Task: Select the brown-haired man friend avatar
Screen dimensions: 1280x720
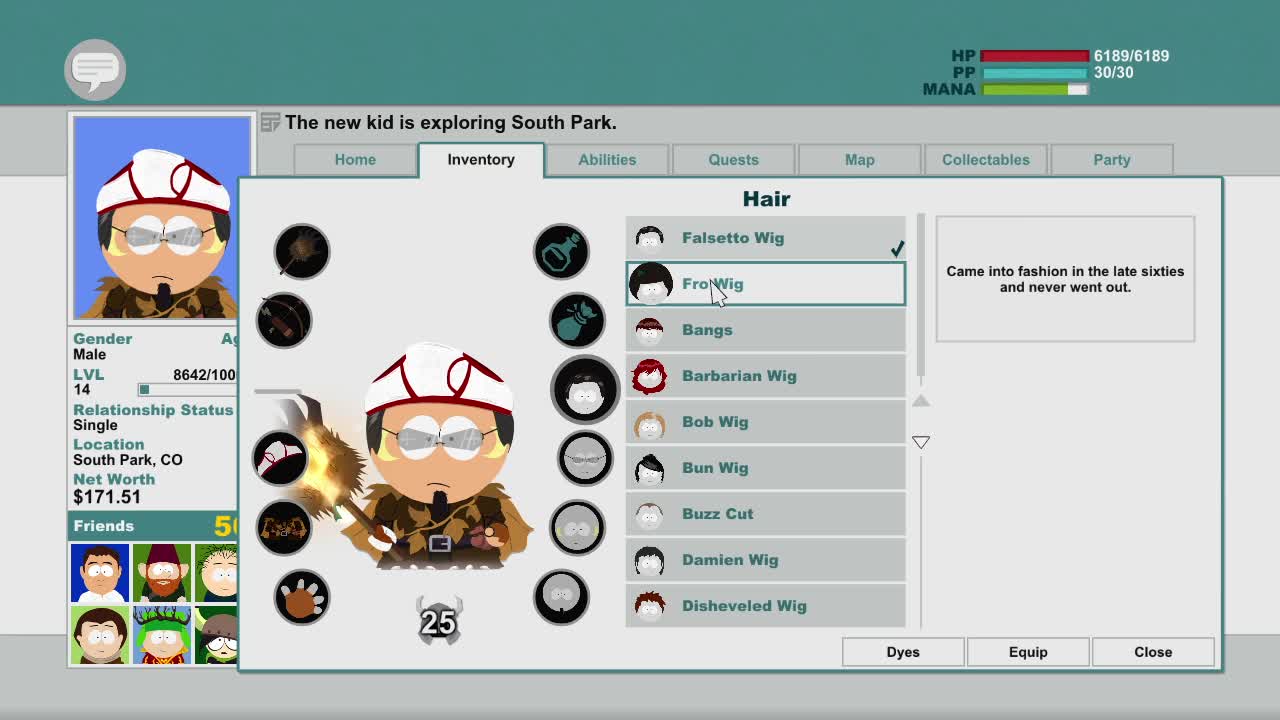Action: (99, 573)
